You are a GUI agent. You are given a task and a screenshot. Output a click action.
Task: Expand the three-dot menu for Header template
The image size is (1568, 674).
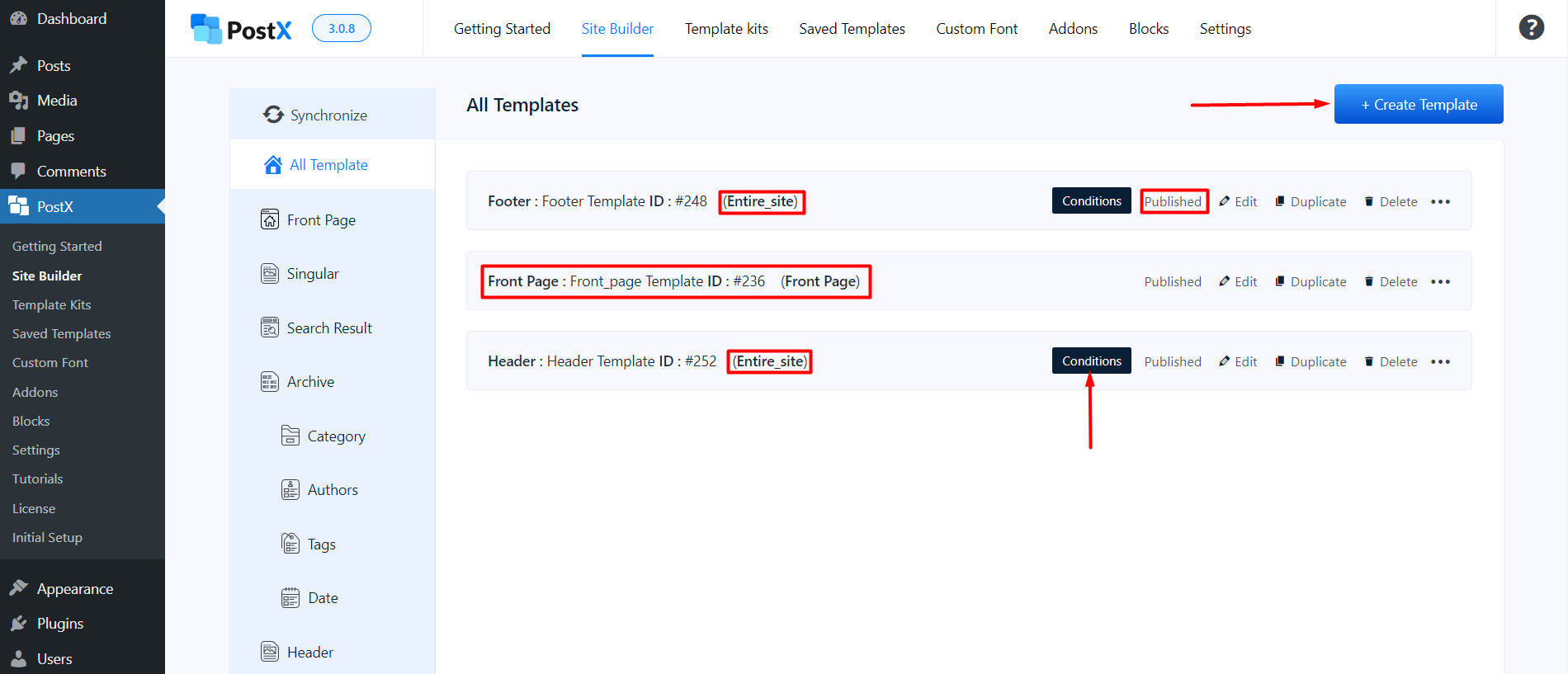[1440, 362]
